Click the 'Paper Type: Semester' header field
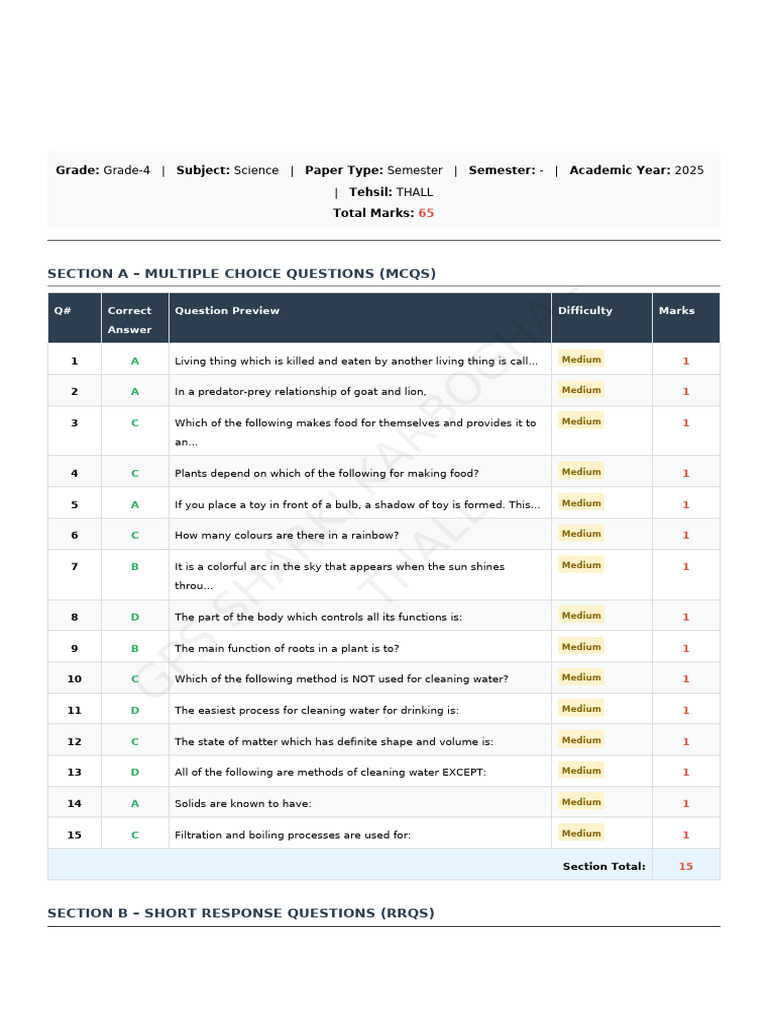Screen dimensions: 768x1024 [374, 170]
